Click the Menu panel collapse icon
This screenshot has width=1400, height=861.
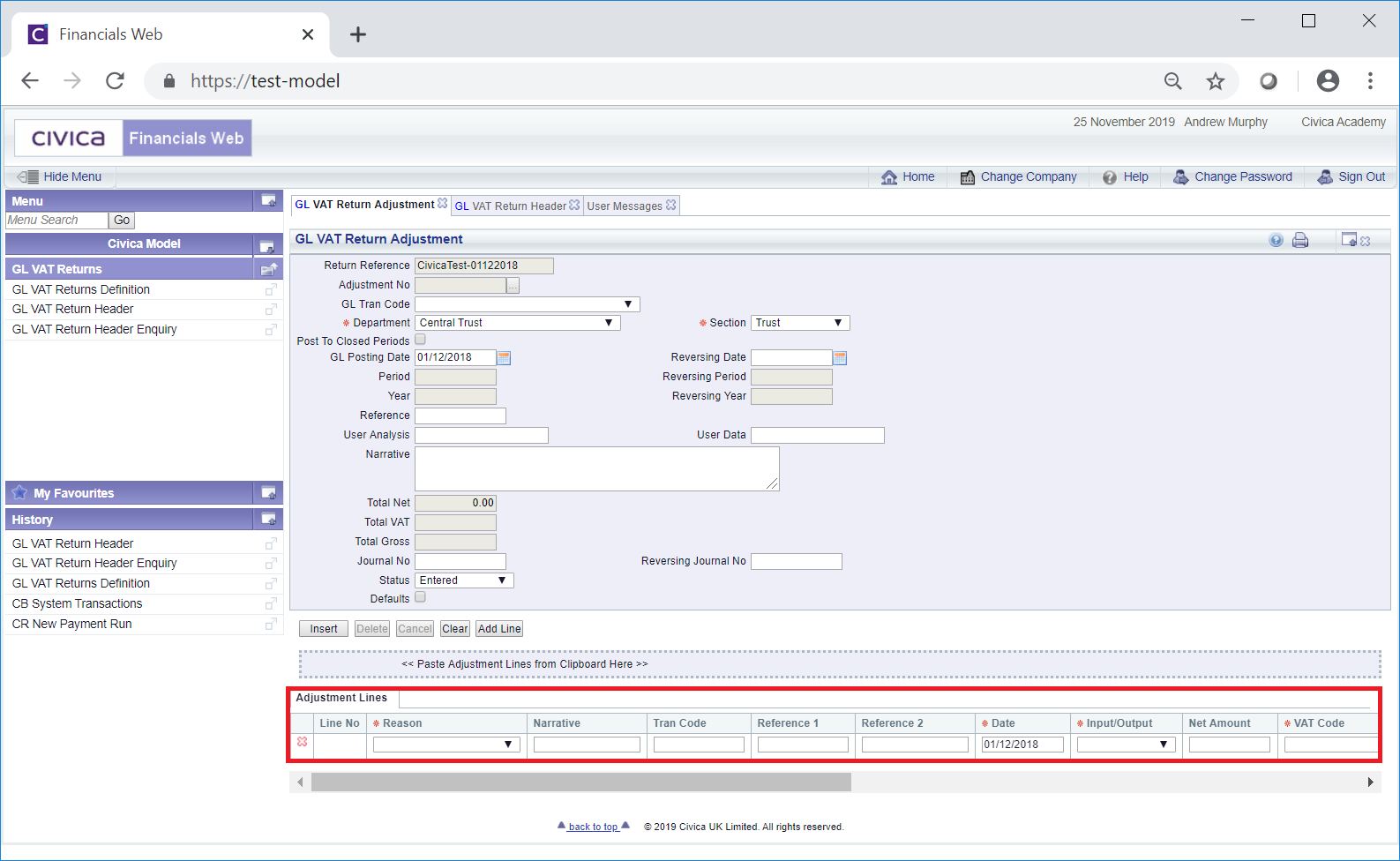268,201
